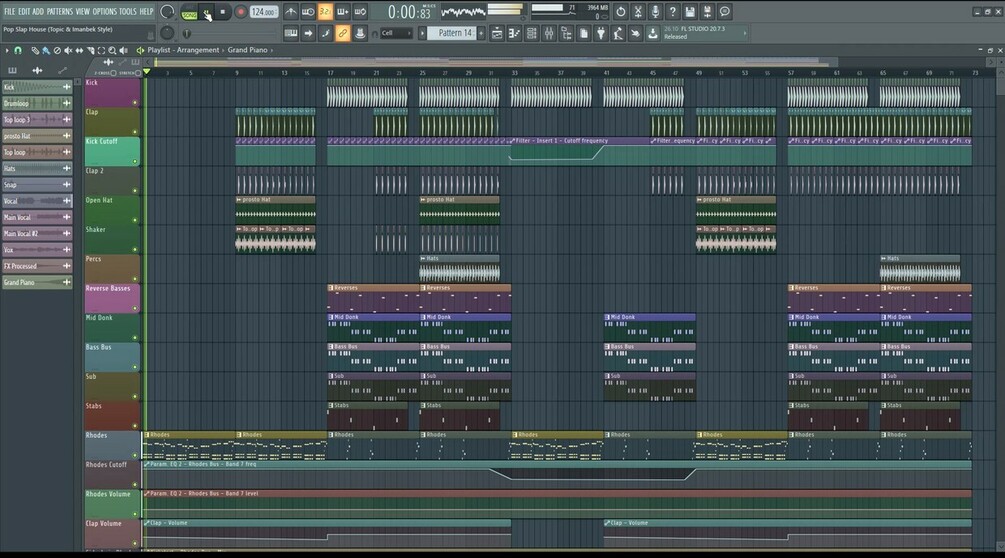Mute the Percs playlist track
1005x558 pixels.
pyautogui.click(x=135, y=279)
